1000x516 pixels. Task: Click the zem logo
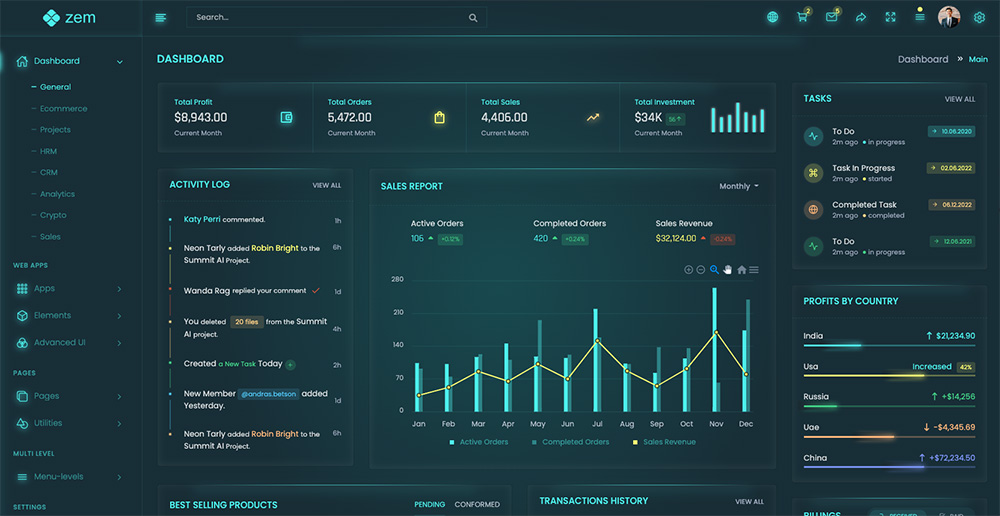(69, 18)
